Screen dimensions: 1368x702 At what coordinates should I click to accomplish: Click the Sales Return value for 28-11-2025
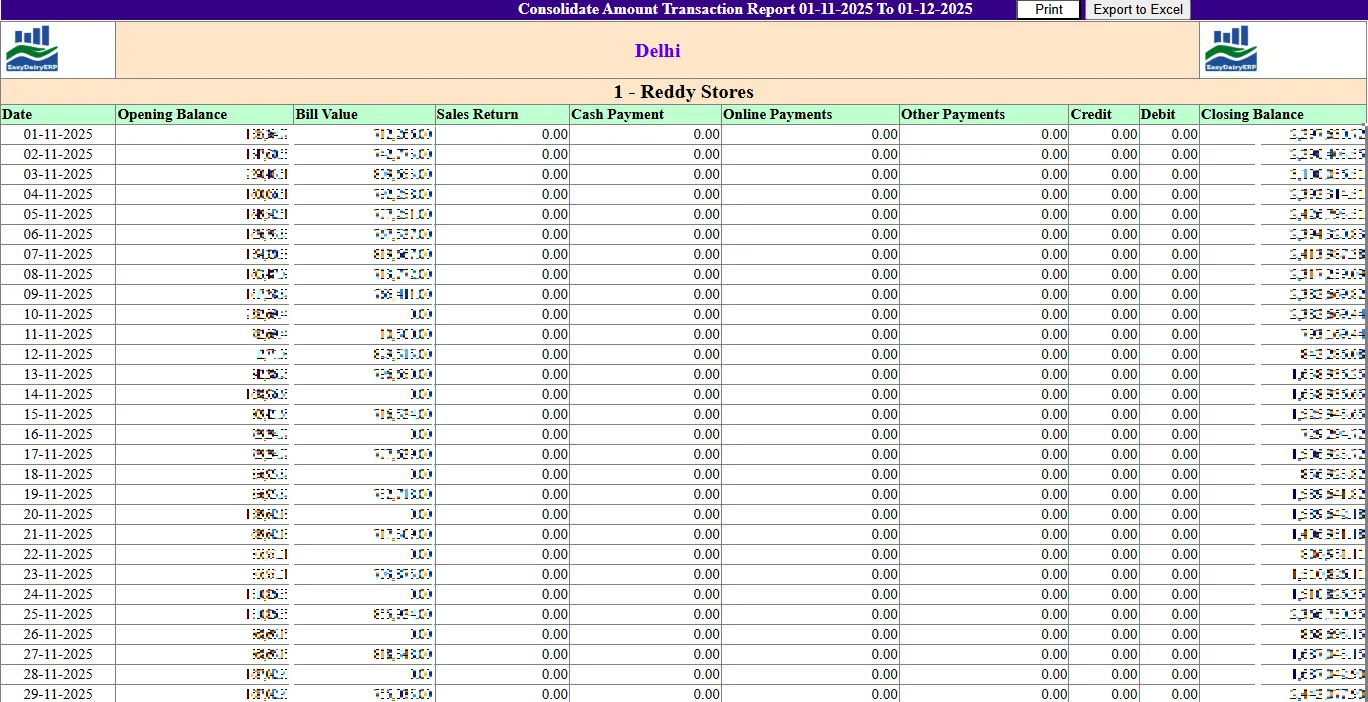(x=555, y=674)
